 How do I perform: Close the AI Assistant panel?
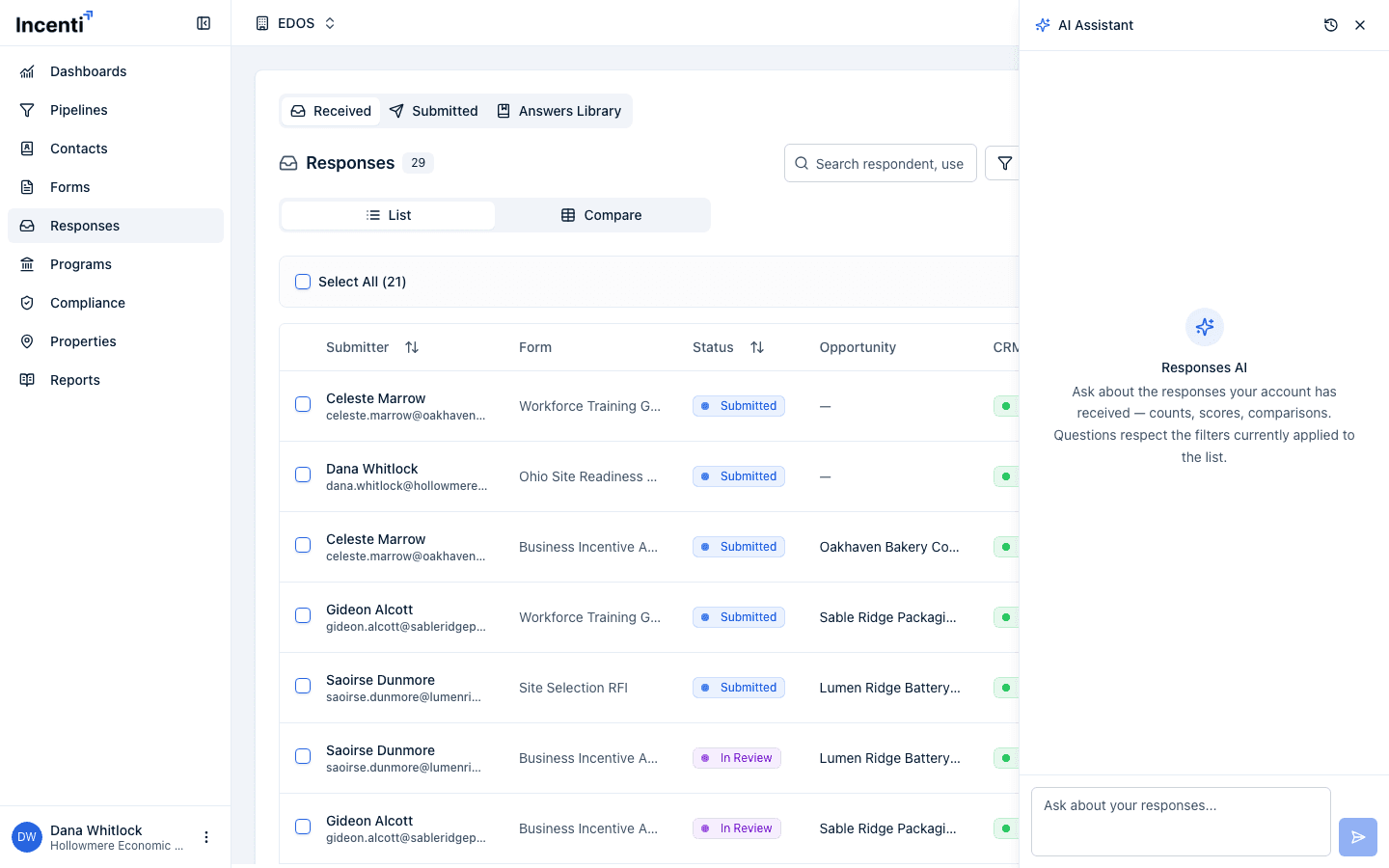click(x=1360, y=25)
